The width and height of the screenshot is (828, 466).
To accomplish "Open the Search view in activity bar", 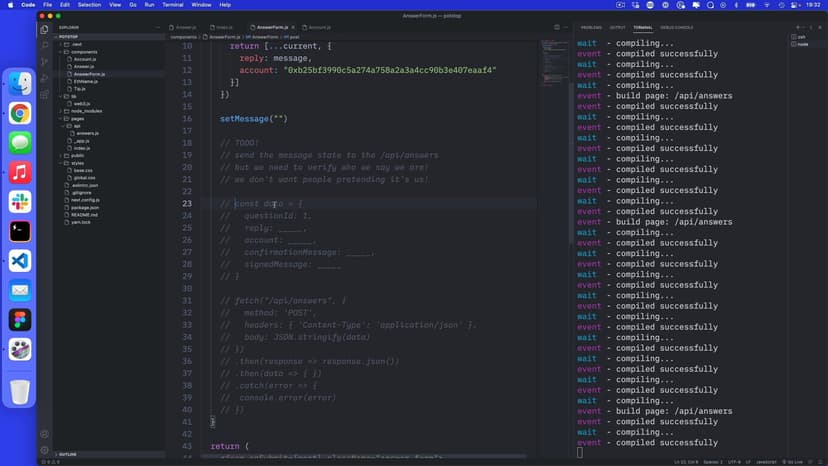I will [45, 45].
